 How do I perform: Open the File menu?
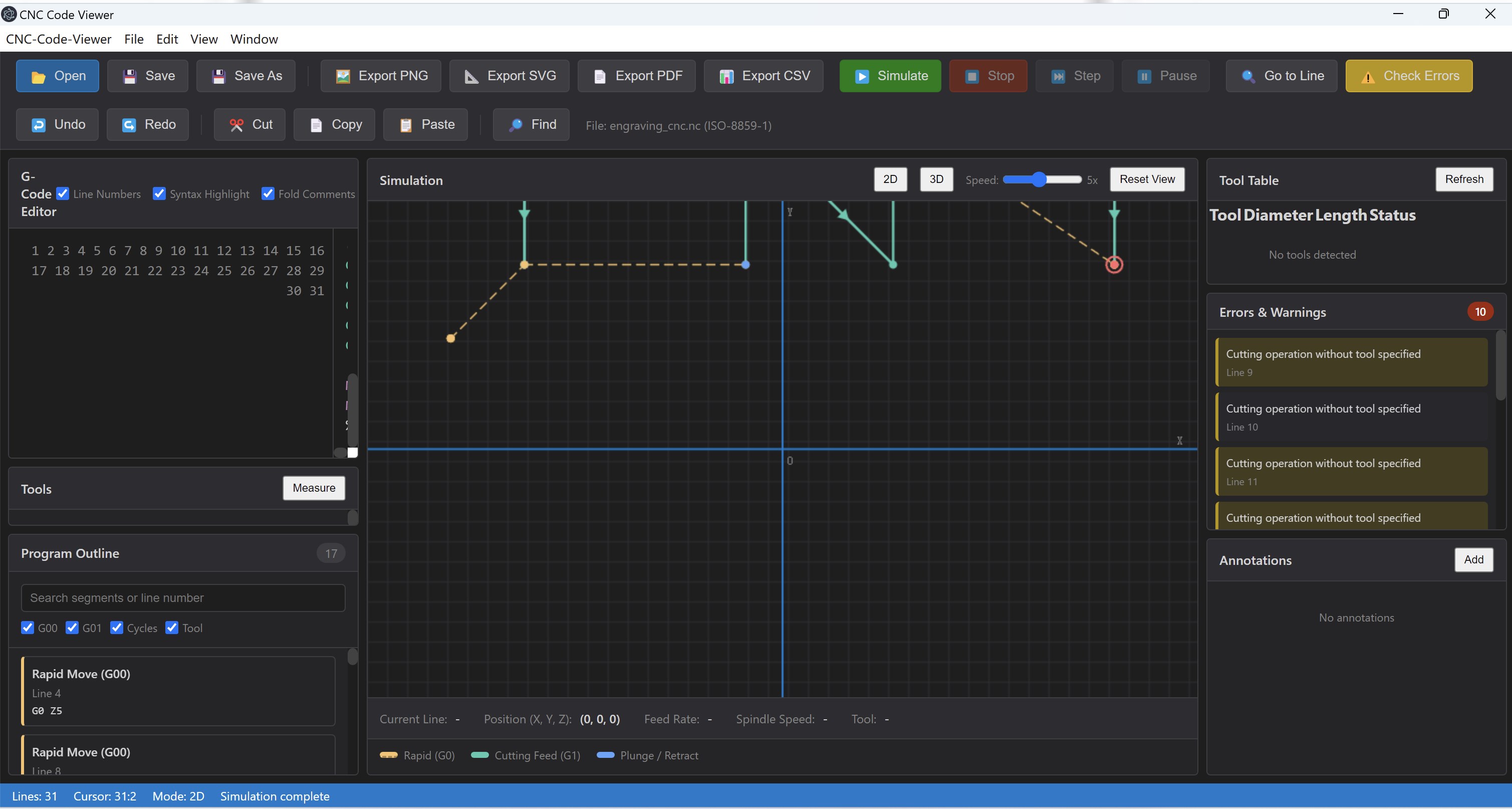[x=134, y=39]
